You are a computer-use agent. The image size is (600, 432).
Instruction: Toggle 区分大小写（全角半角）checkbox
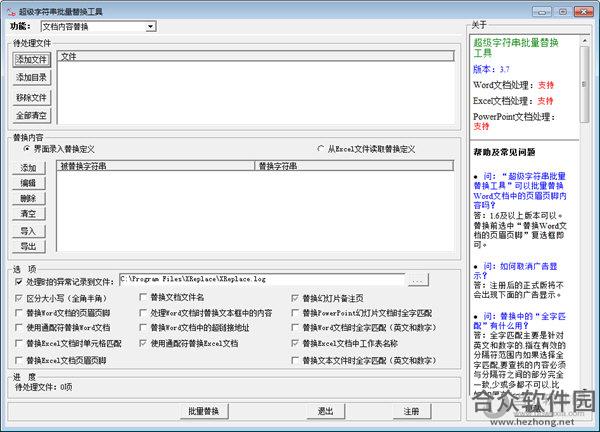point(19,298)
